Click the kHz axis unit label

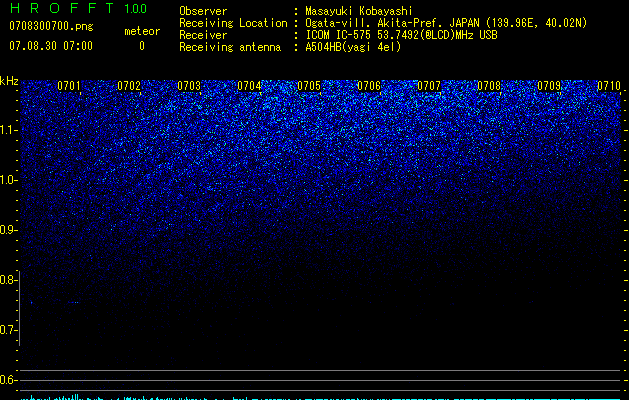(9, 81)
